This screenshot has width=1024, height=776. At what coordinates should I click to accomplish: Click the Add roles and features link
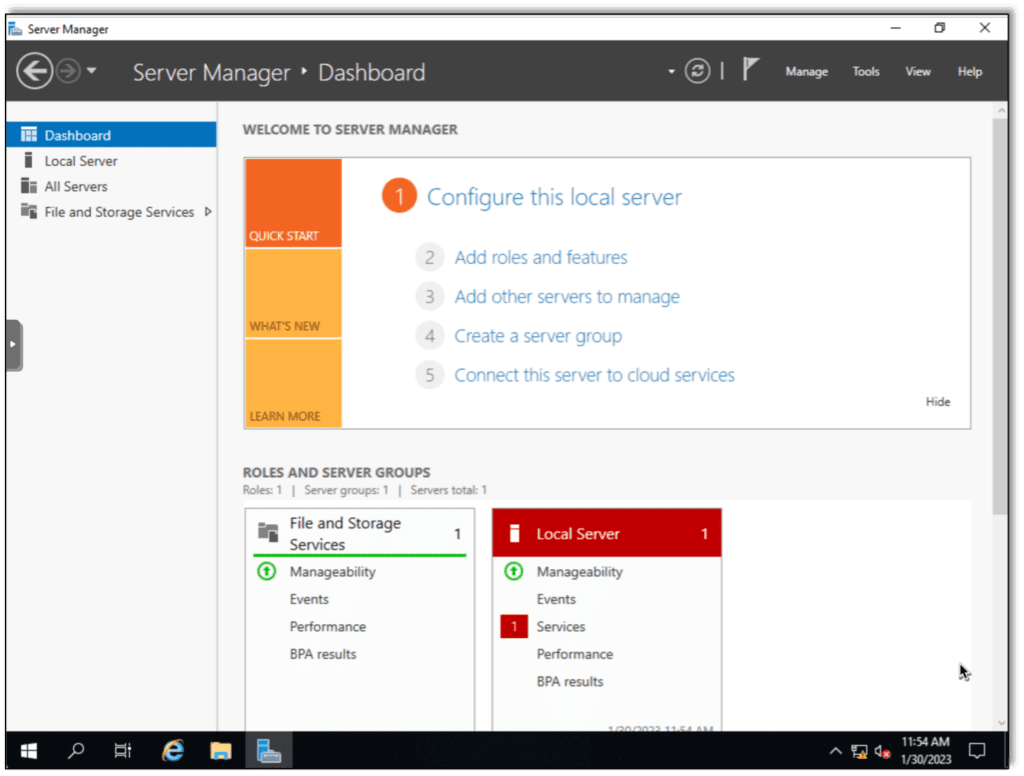[x=541, y=257]
